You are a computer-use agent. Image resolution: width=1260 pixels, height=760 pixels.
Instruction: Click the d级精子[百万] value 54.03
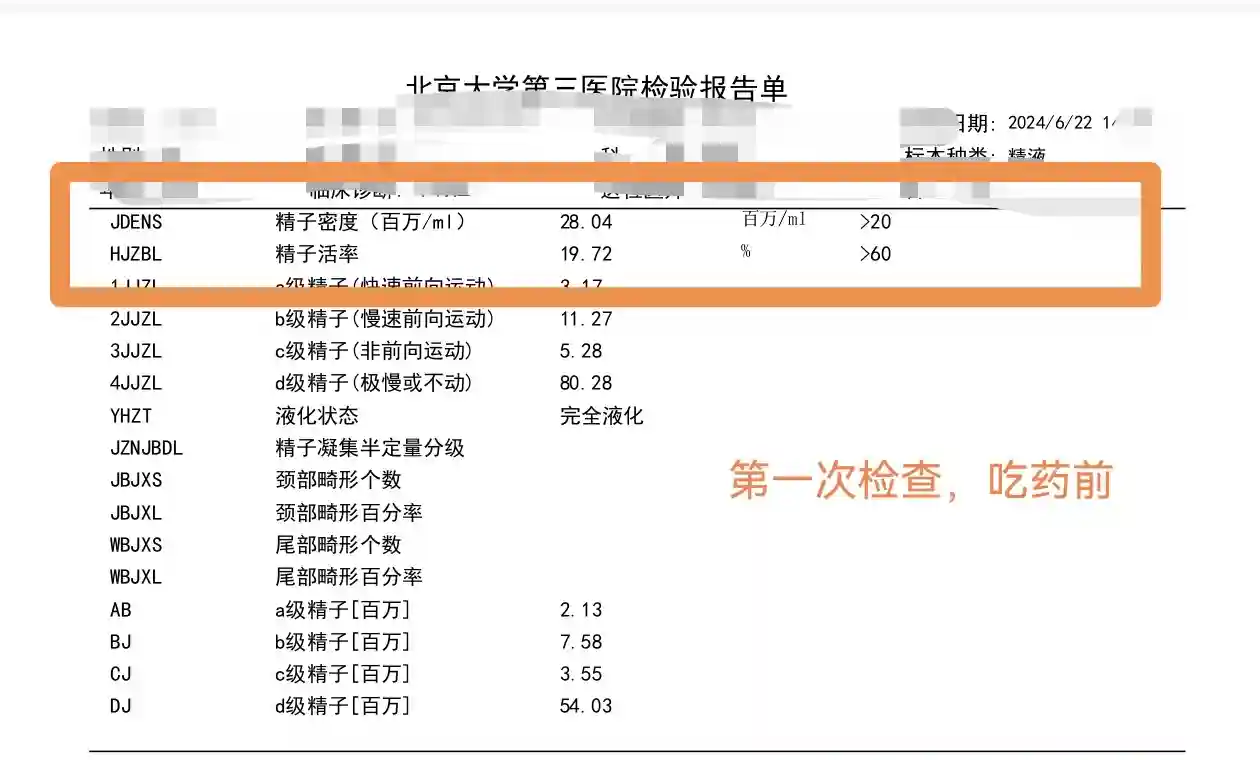point(585,706)
